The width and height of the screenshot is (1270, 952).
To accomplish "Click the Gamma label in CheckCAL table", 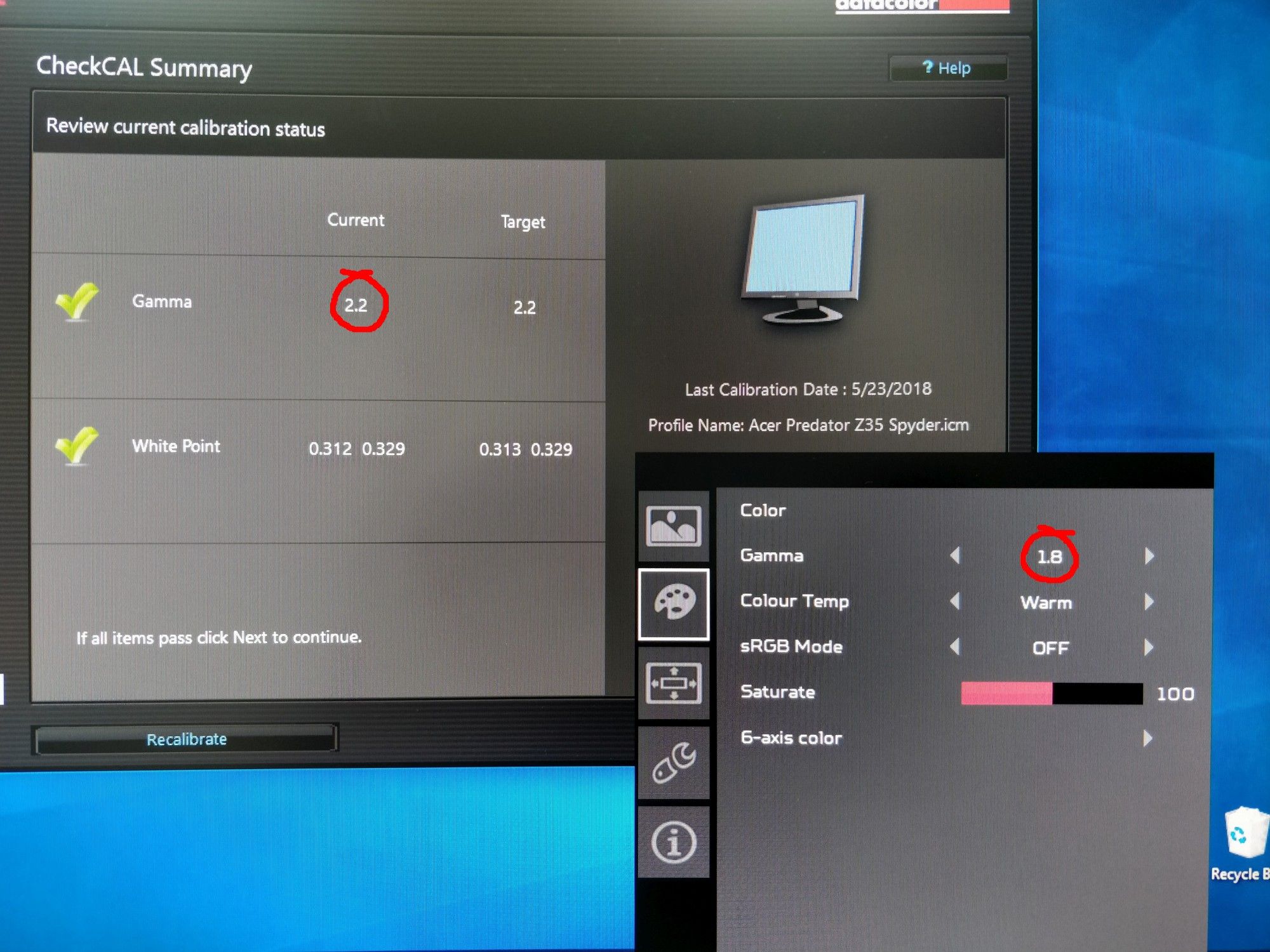I will tap(162, 301).
